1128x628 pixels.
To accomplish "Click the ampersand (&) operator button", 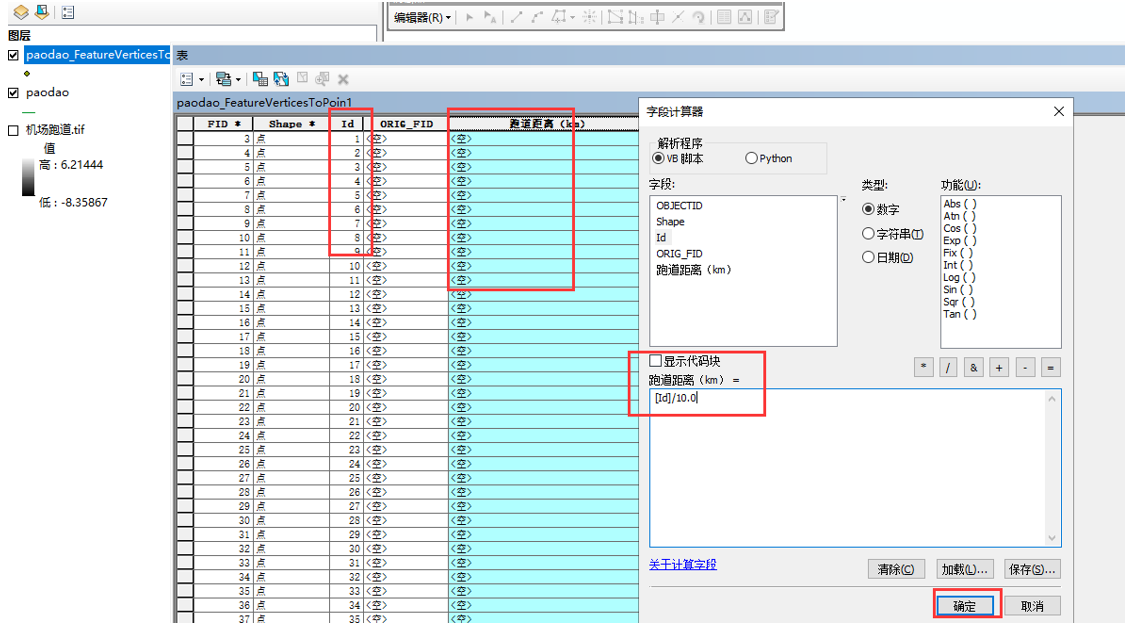I will tap(973, 368).
